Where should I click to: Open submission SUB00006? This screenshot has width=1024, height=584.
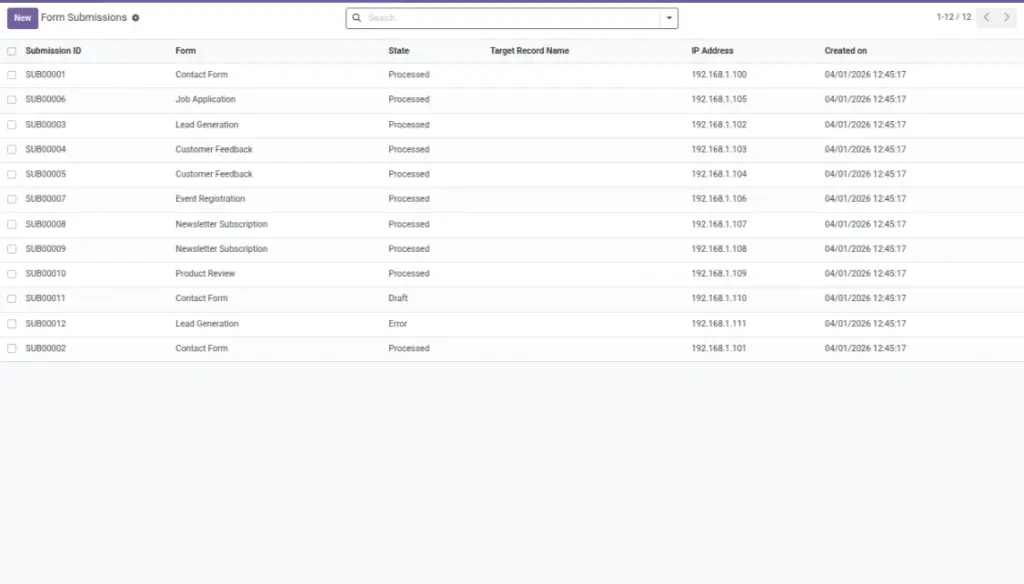[46, 99]
